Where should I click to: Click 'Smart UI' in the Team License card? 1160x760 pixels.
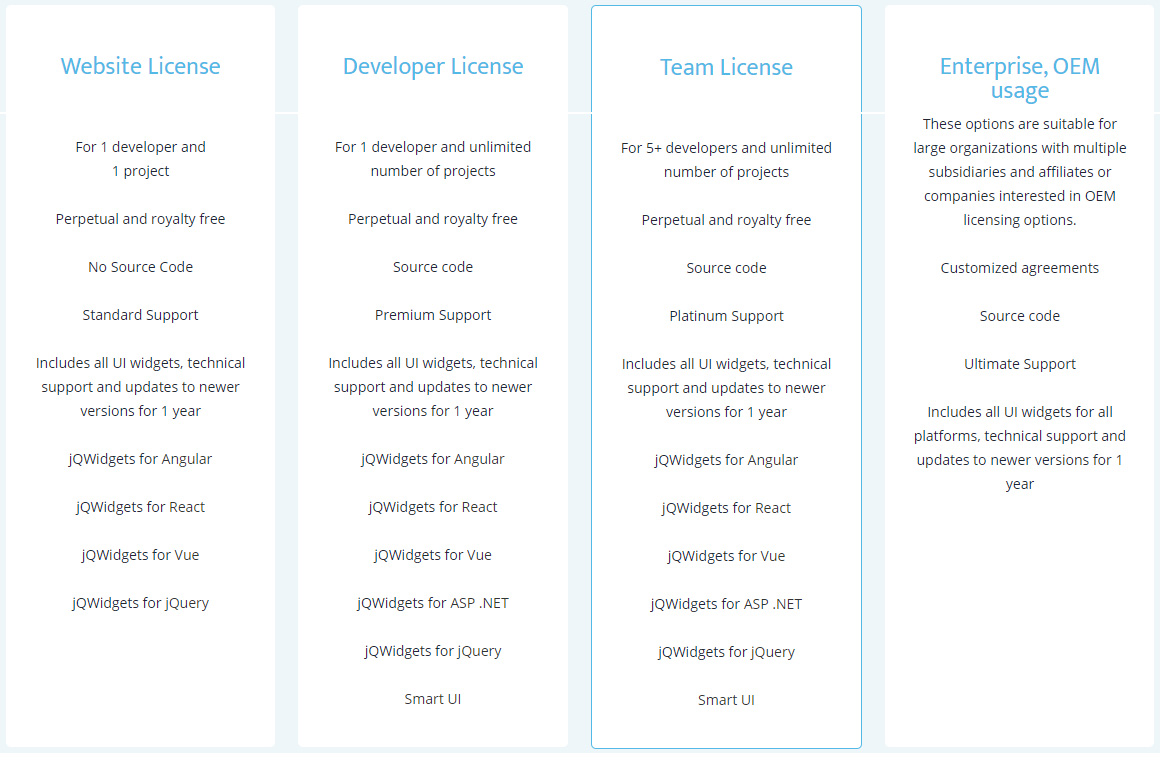pos(726,700)
